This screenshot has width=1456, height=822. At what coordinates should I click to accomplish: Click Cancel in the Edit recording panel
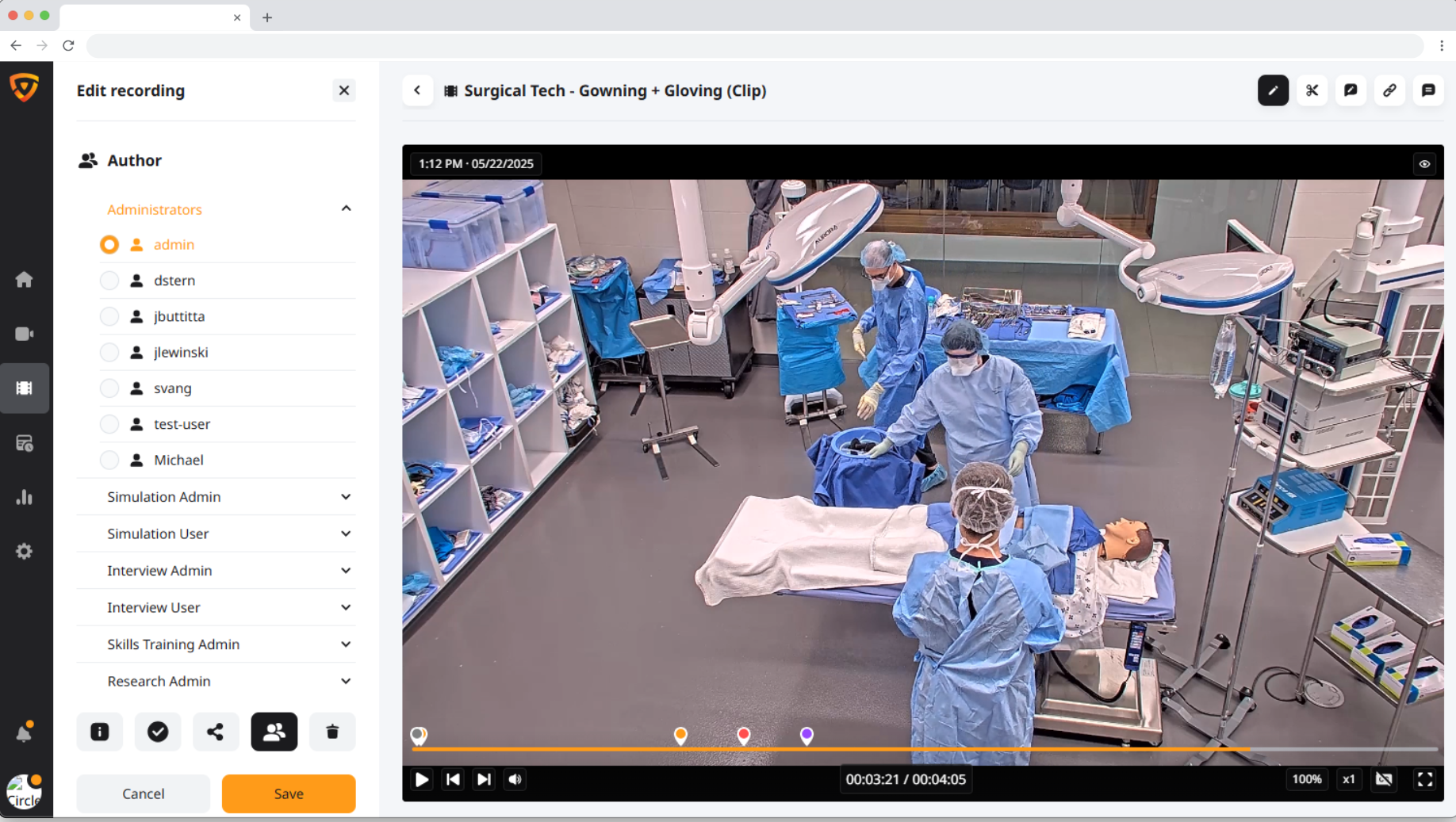[143, 793]
